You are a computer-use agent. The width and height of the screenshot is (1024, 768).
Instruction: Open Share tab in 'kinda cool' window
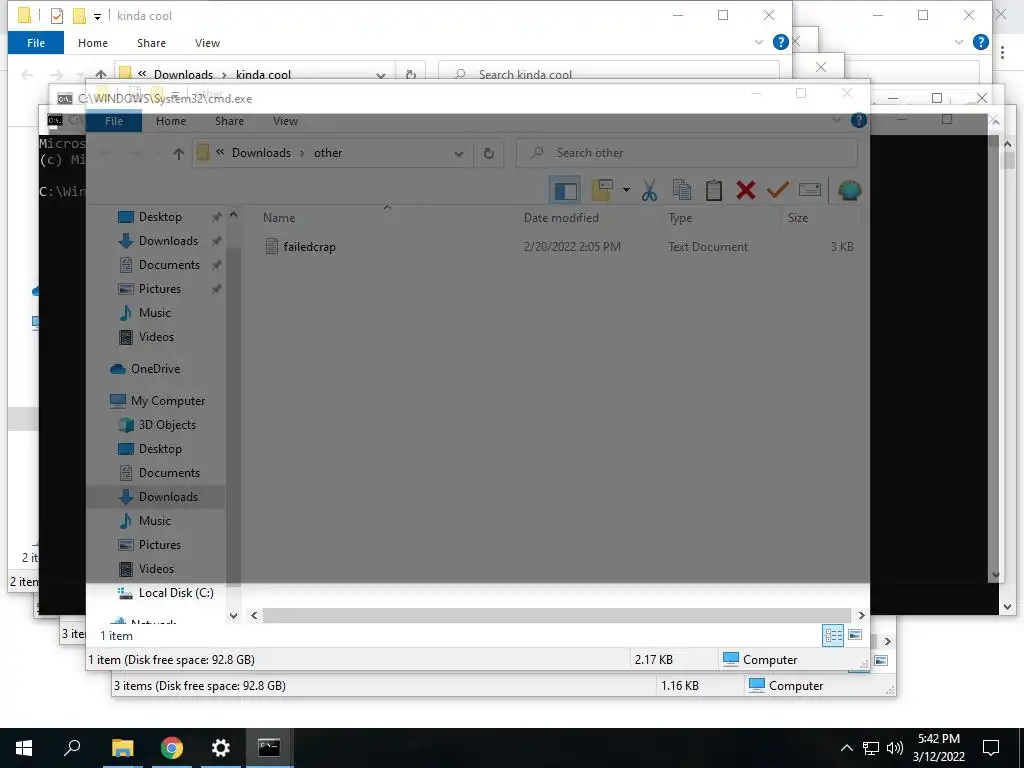tap(151, 43)
